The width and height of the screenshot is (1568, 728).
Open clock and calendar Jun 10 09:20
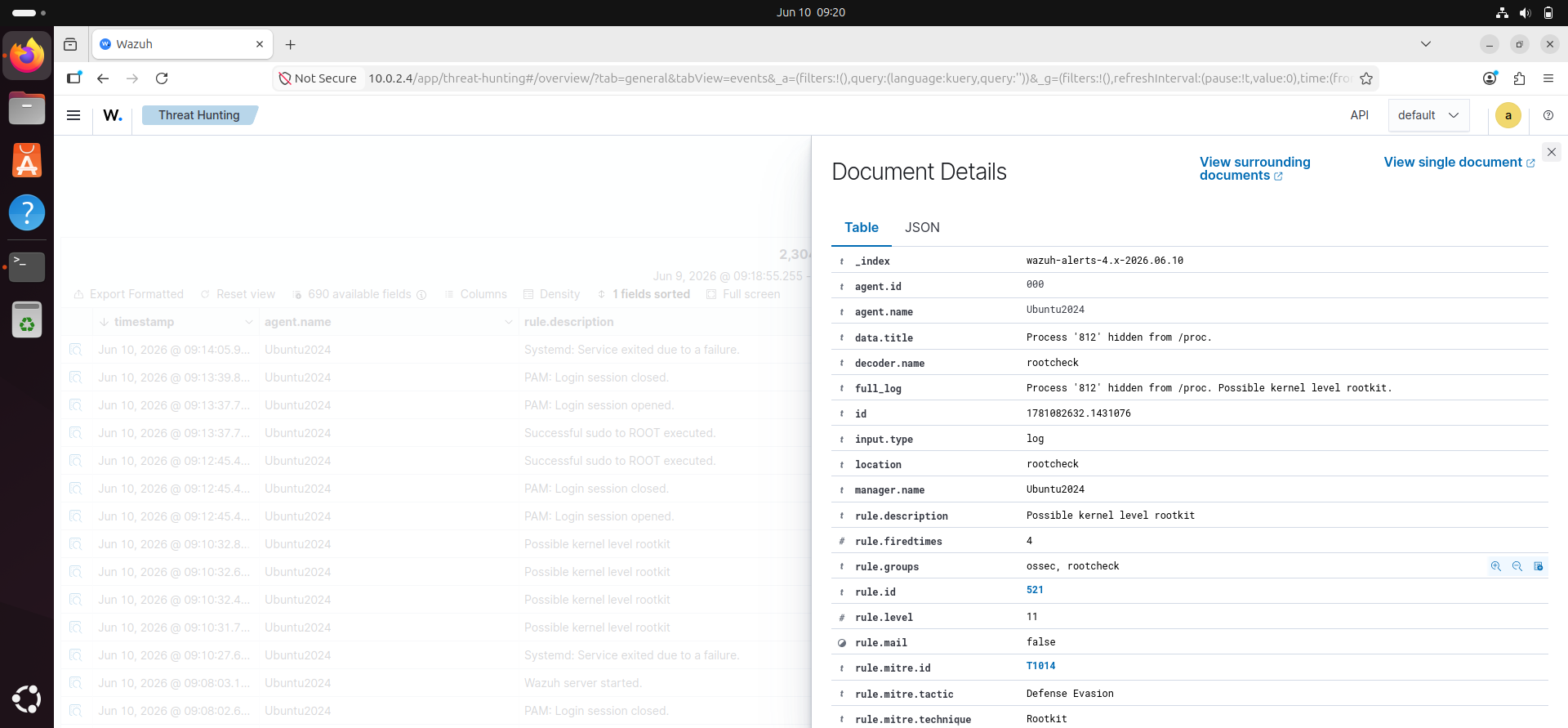(810, 12)
